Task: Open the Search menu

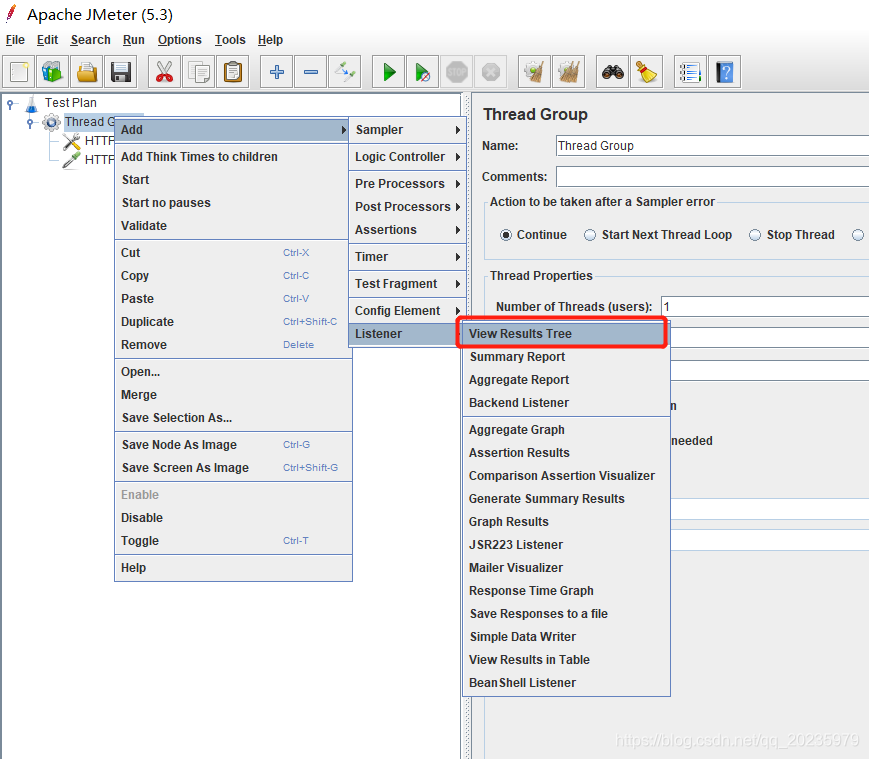Action: pyautogui.click(x=90, y=40)
